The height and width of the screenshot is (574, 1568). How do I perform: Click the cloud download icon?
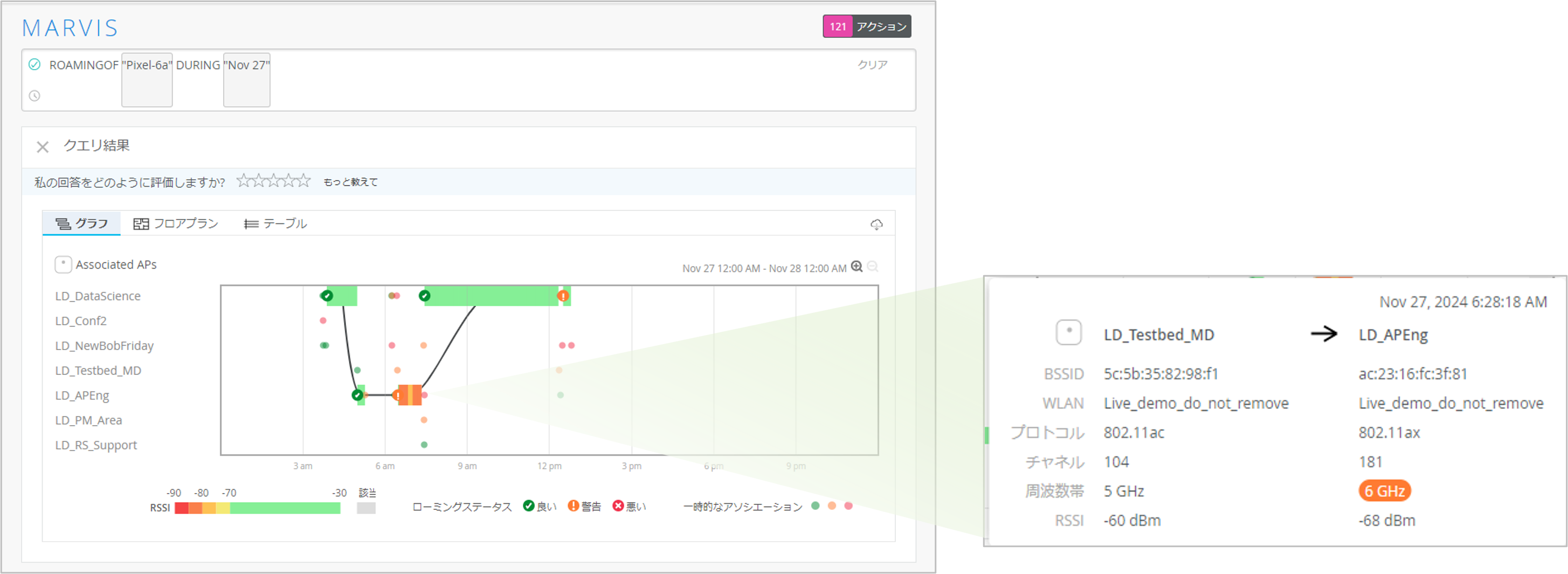click(x=876, y=225)
